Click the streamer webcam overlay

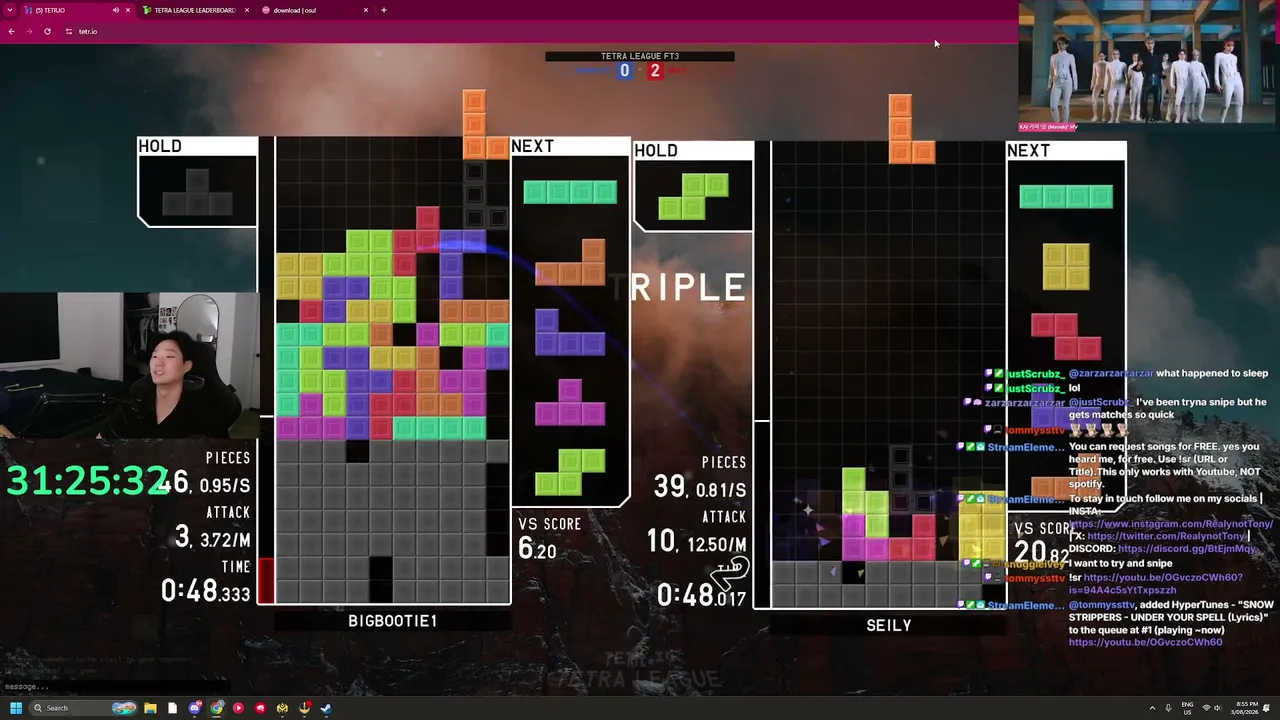click(130, 366)
